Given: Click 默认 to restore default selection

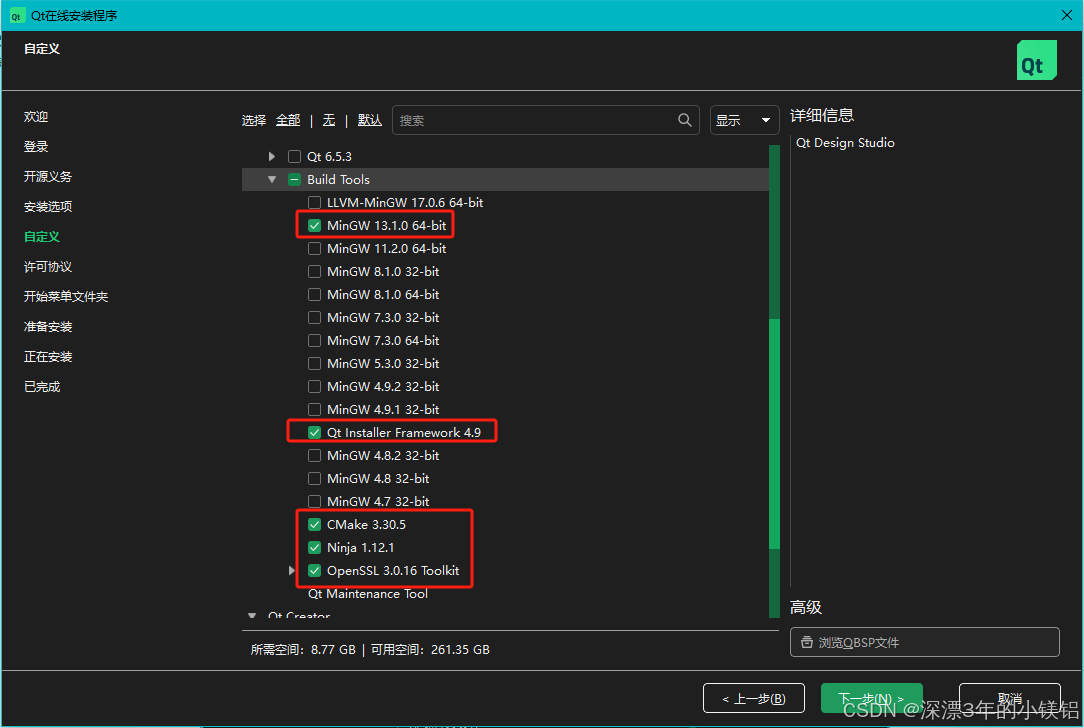Looking at the screenshot, I should [370, 120].
